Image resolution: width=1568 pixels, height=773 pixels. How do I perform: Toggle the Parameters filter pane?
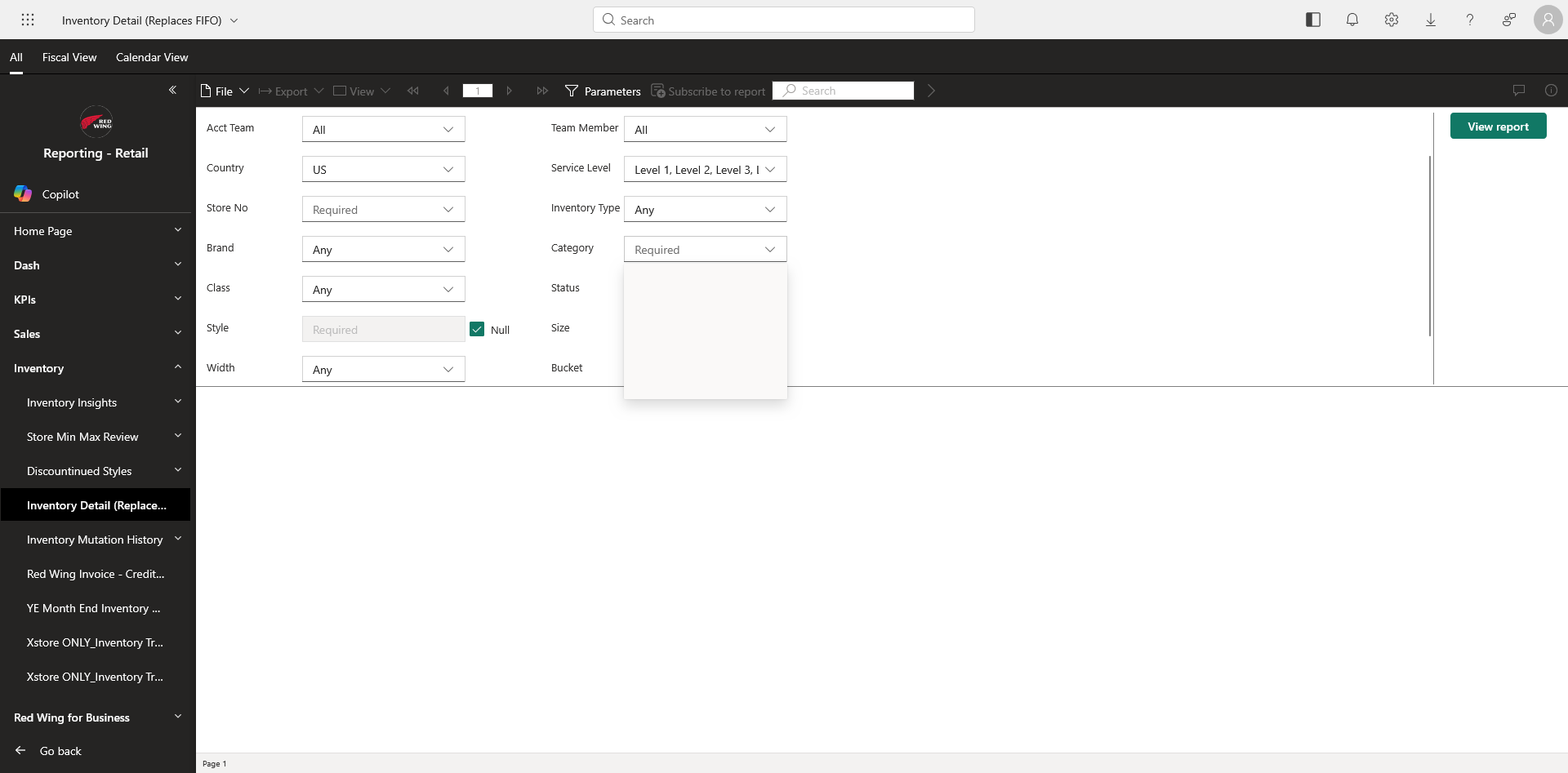click(603, 91)
